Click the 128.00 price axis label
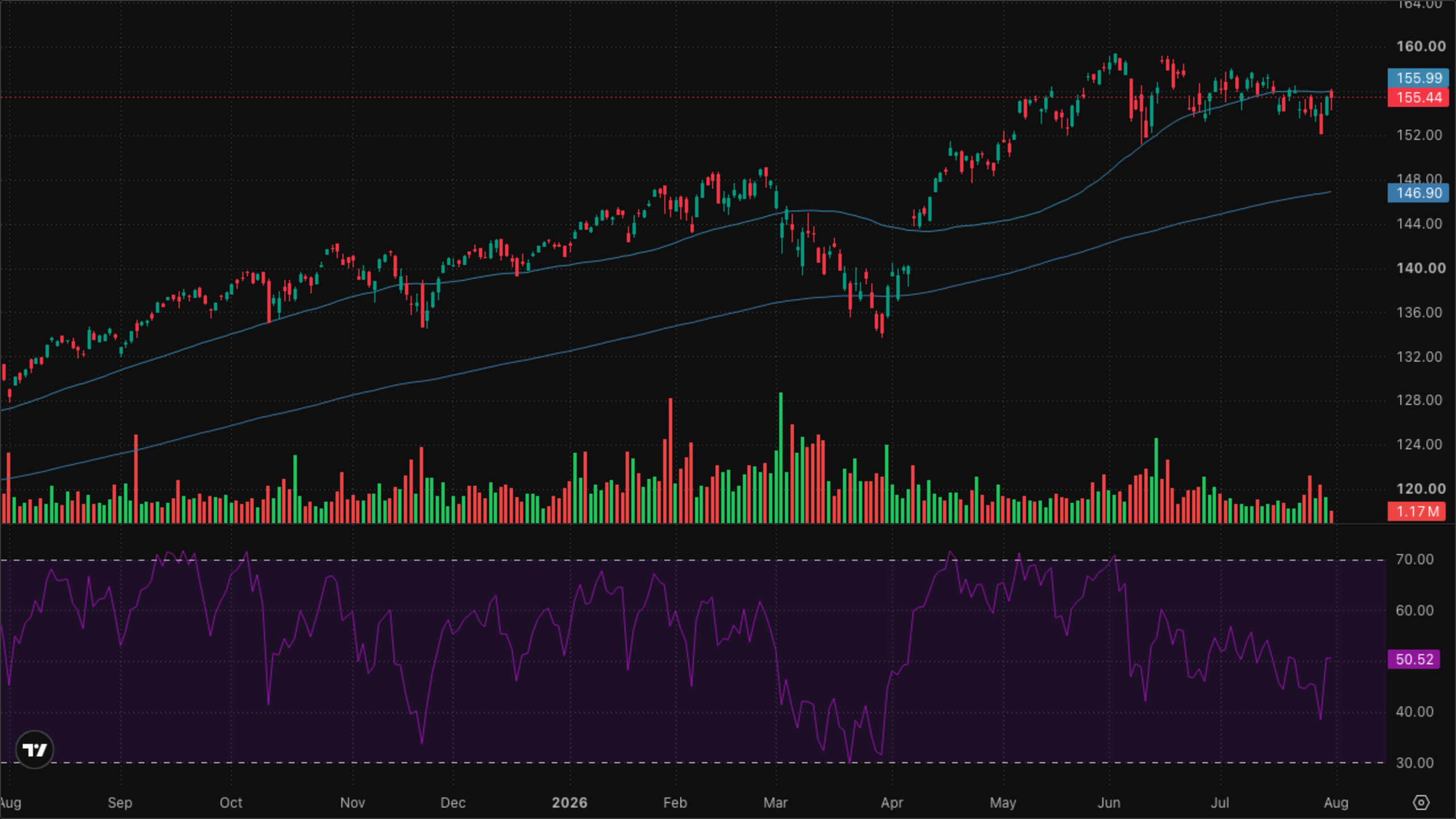 click(x=1419, y=400)
